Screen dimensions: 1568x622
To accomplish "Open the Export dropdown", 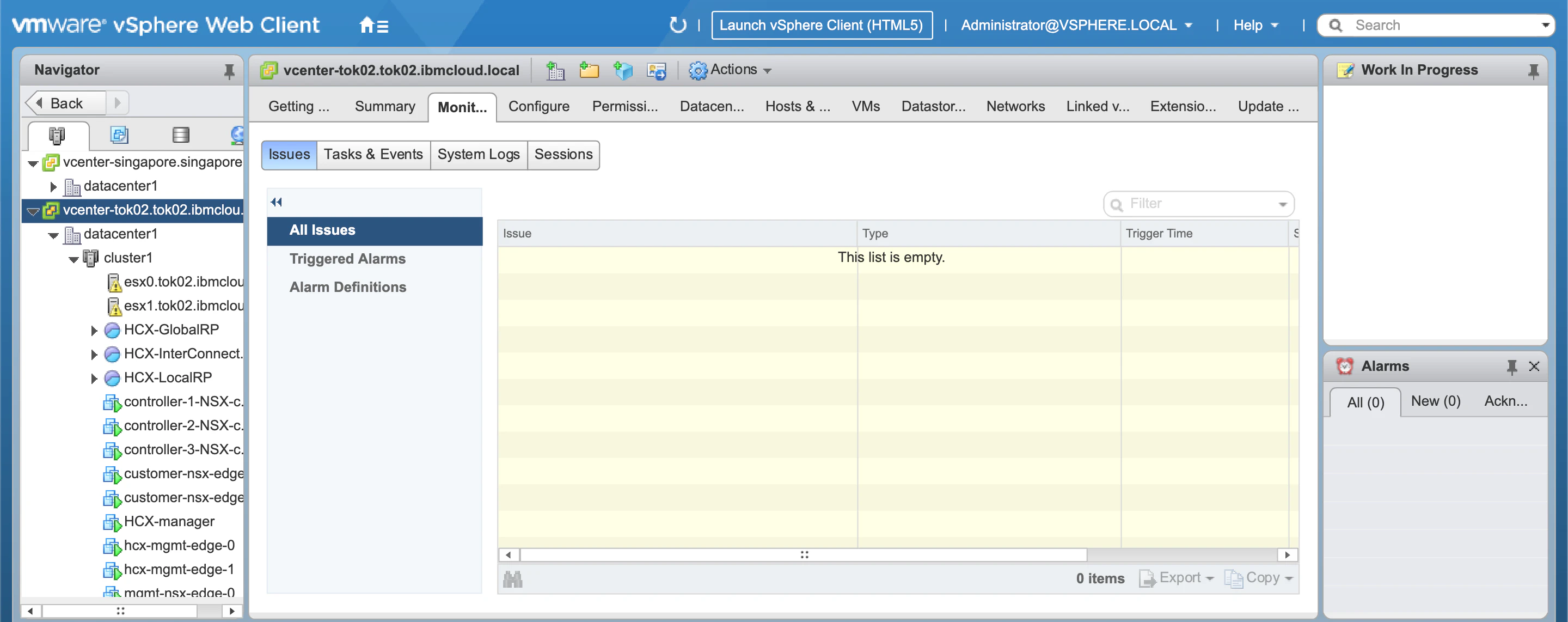I will 1176,577.
